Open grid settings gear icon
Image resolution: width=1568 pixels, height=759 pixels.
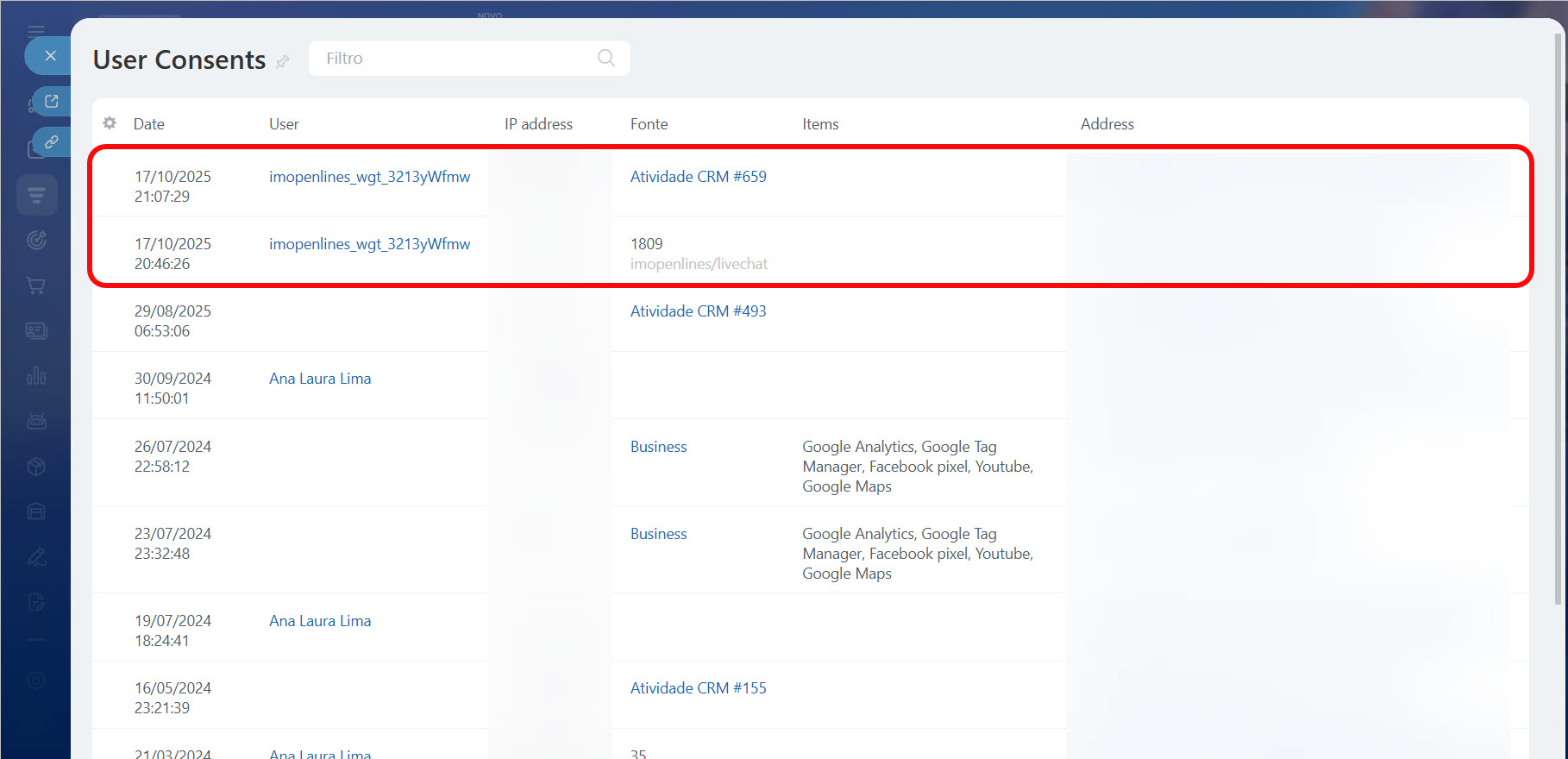coord(110,123)
